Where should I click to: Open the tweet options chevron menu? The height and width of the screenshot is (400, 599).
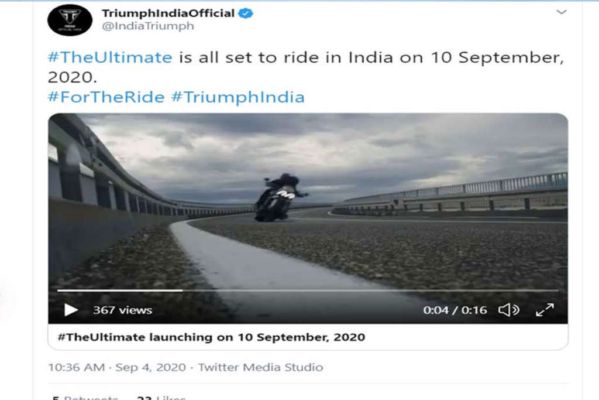561,12
